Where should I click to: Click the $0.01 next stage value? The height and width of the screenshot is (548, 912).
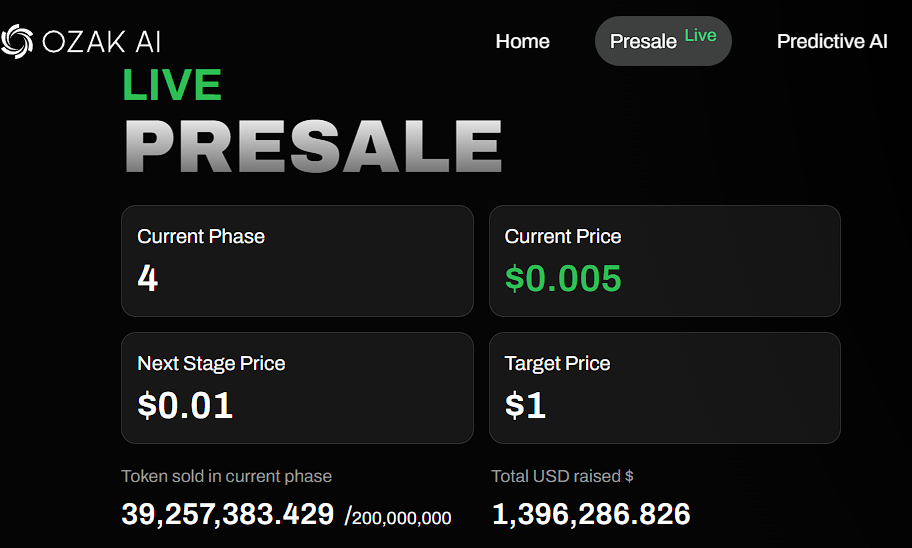[x=185, y=405]
